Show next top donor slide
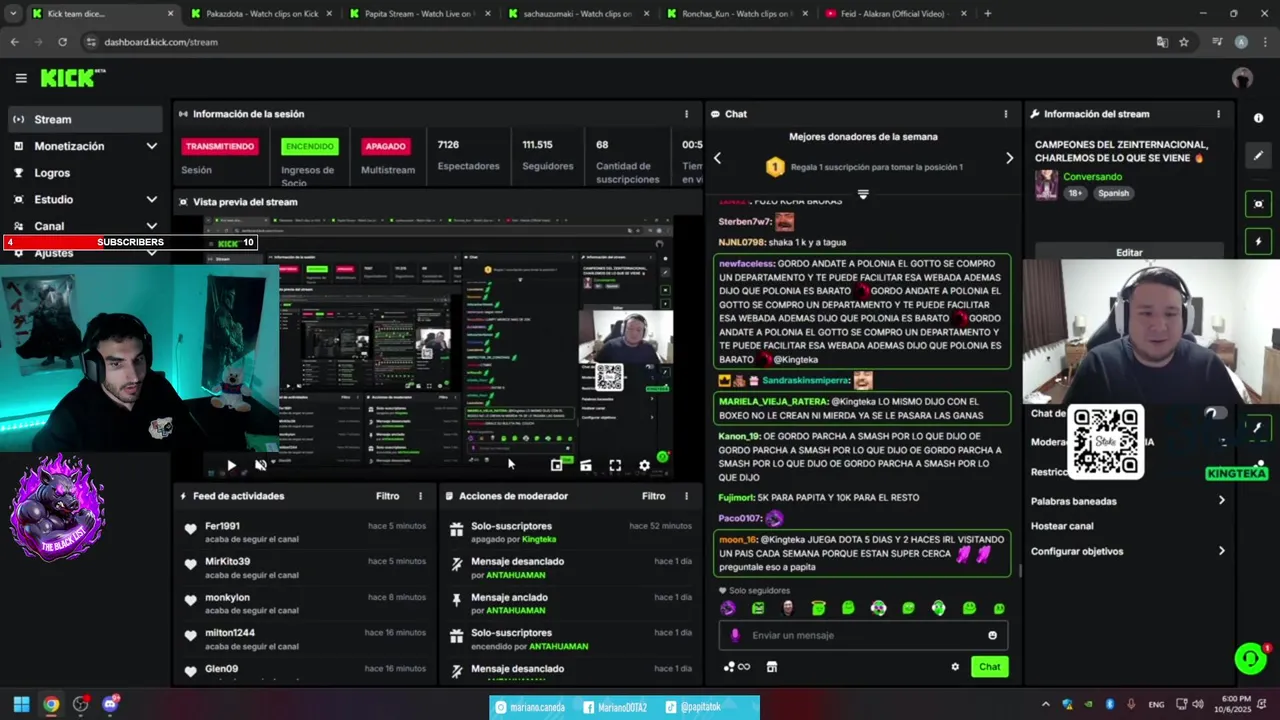Image resolution: width=1280 pixels, height=720 pixels. click(1009, 158)
